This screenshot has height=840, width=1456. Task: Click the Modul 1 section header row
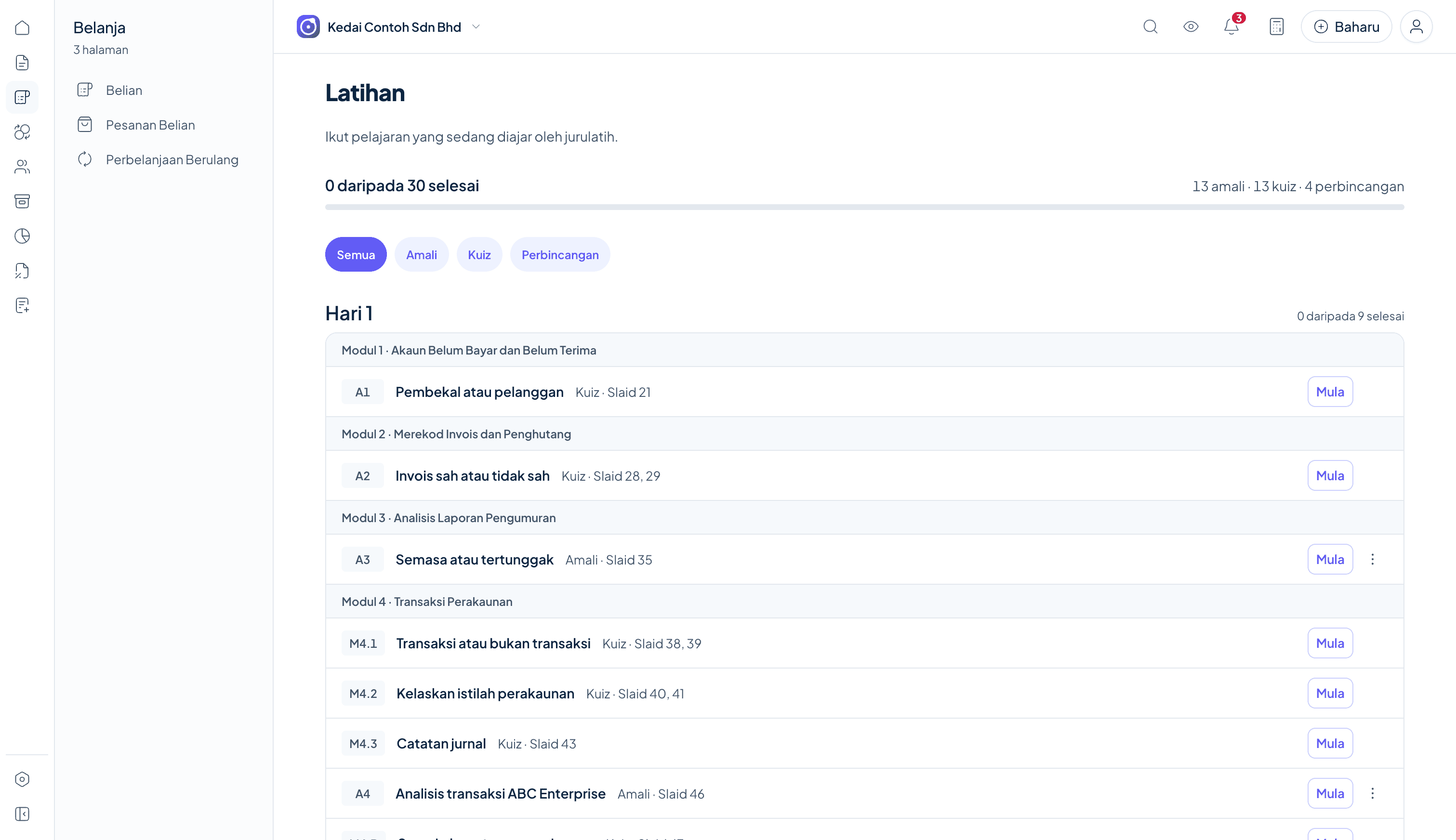tap(864, 350)
